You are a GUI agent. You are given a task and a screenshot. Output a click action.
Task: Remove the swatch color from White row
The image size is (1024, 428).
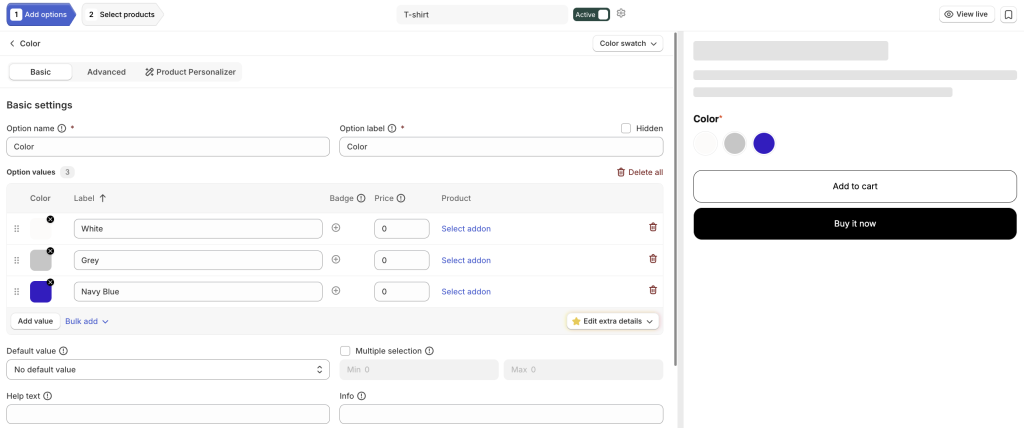coord(50,220)
